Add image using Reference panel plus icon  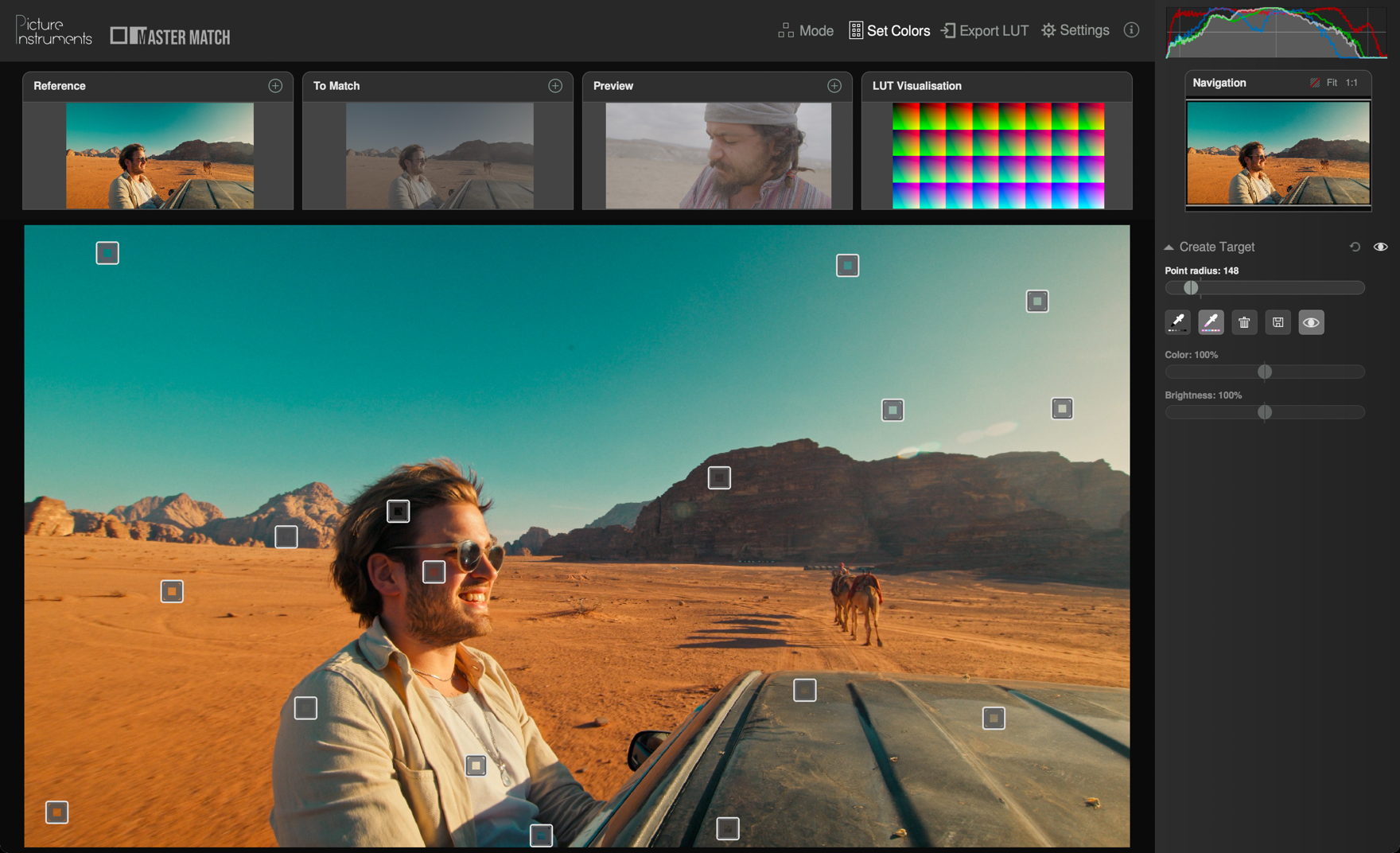point(275,86)
